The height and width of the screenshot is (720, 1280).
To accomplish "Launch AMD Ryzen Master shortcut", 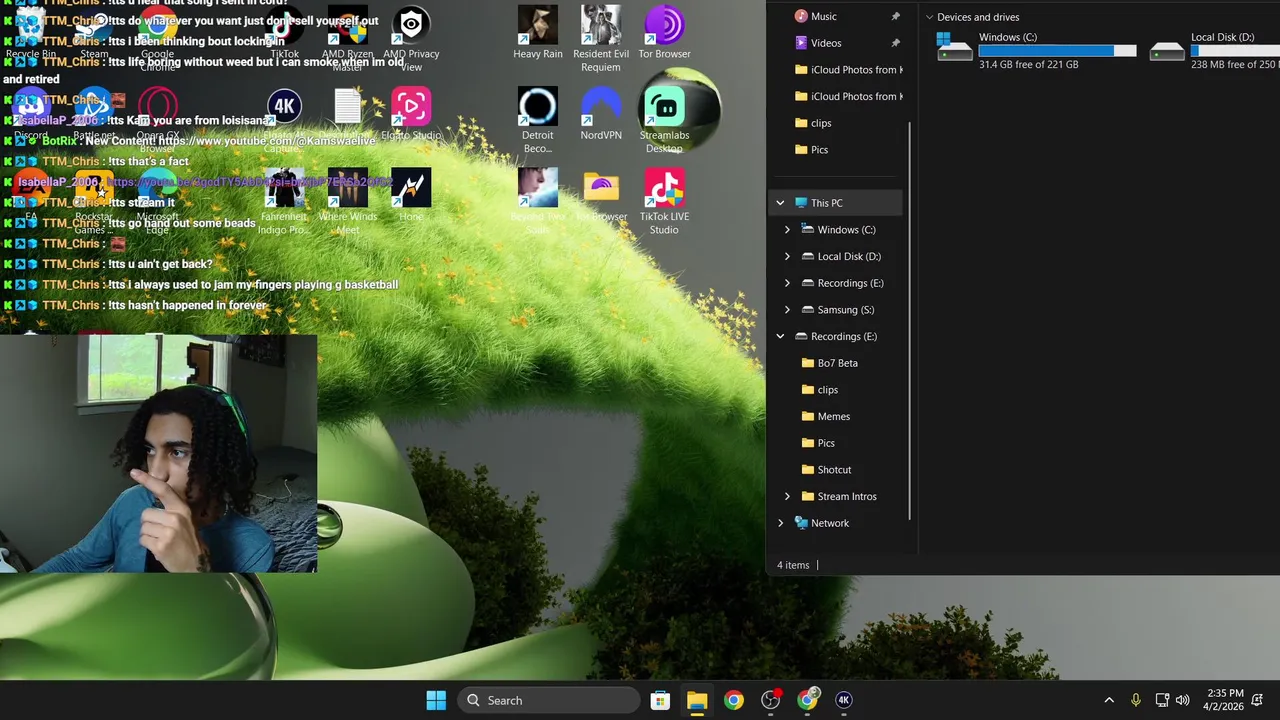I will point(347,38).
